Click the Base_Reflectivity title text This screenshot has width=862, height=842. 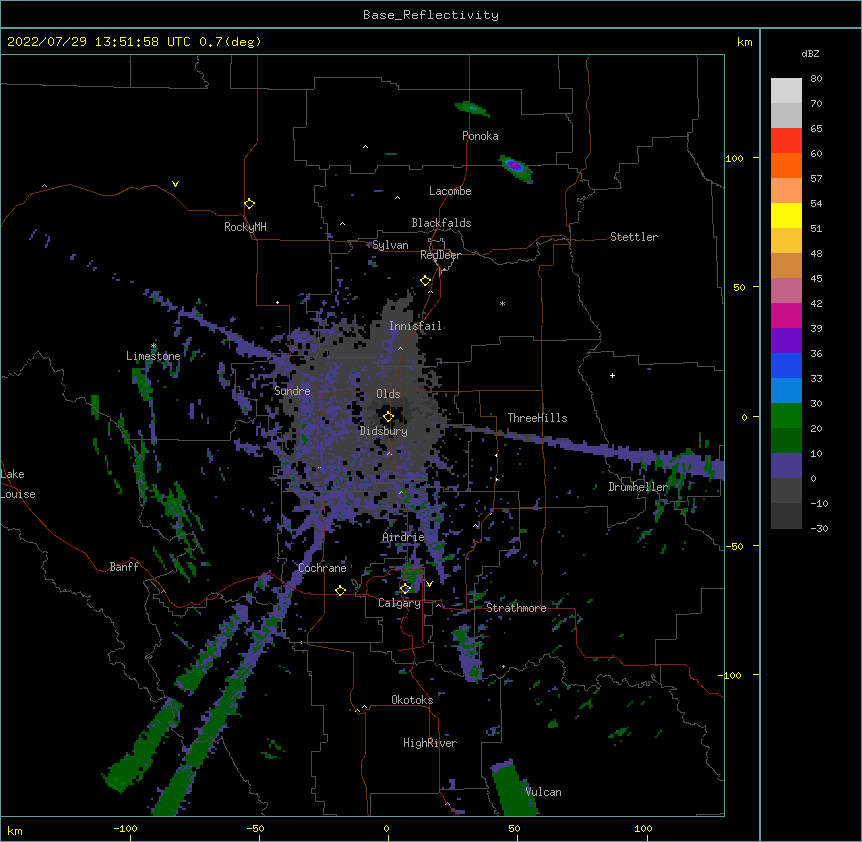tap(431, 15)
